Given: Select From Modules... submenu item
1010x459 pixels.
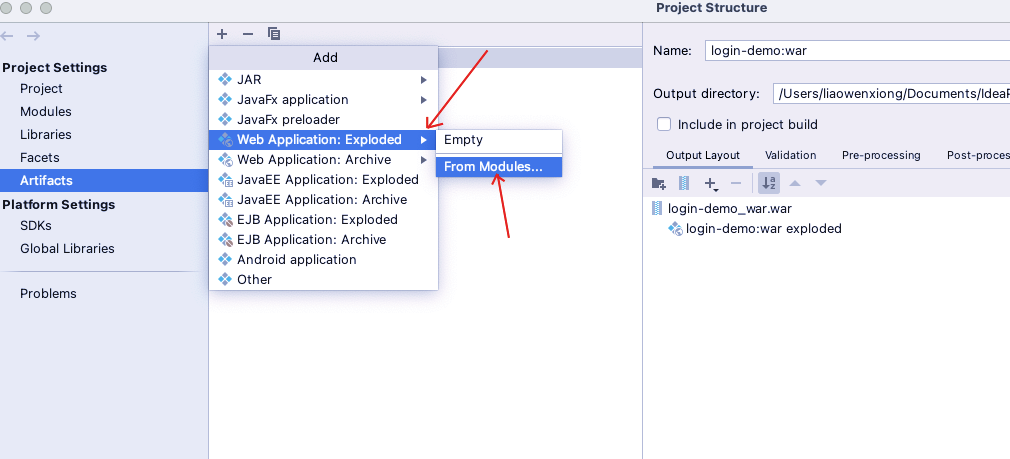Looking at the screenshot, I should (499, 167).
